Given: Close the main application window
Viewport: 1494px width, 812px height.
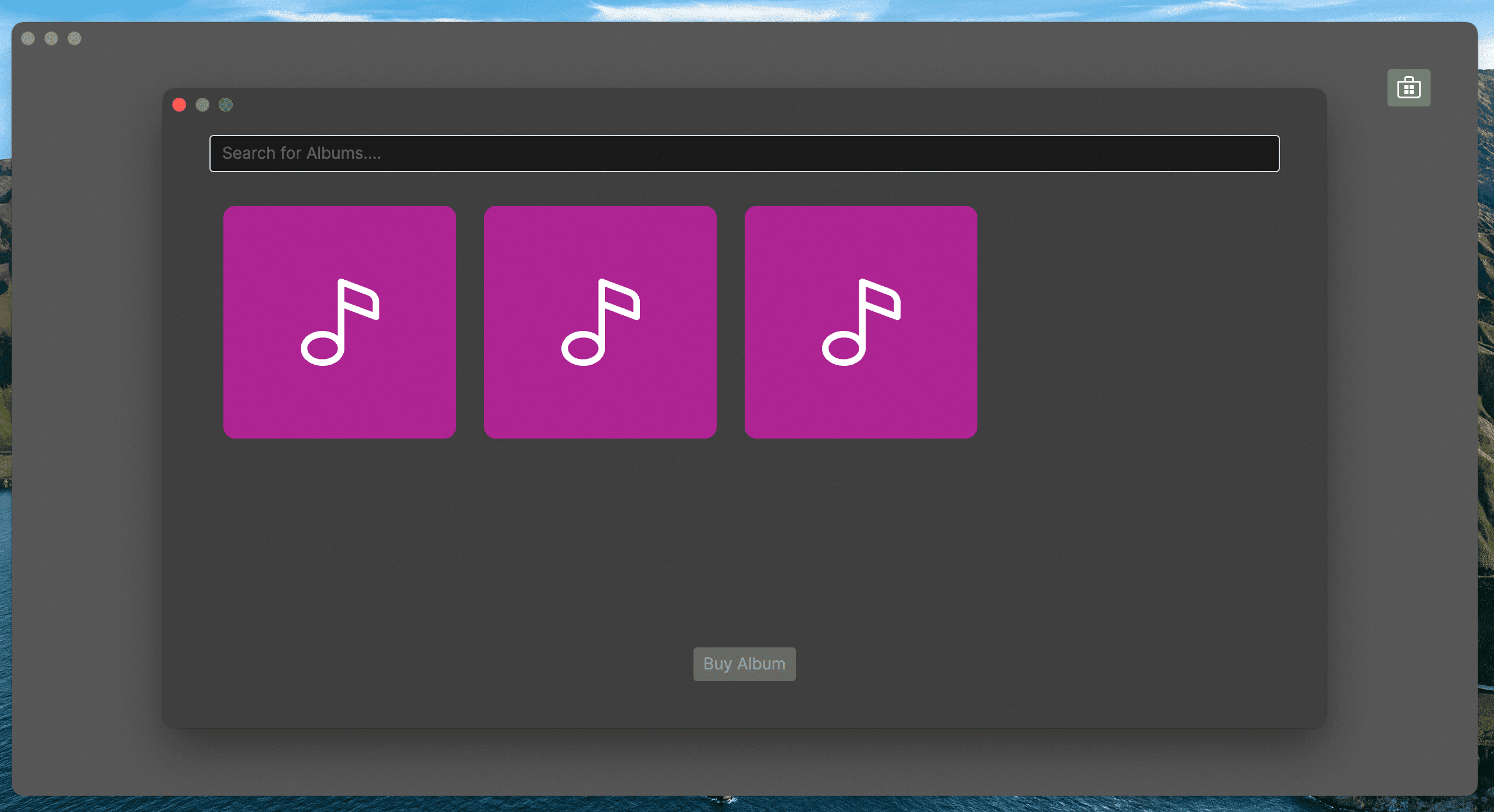Looking at the screenshot, I should (x=28, y=38).
